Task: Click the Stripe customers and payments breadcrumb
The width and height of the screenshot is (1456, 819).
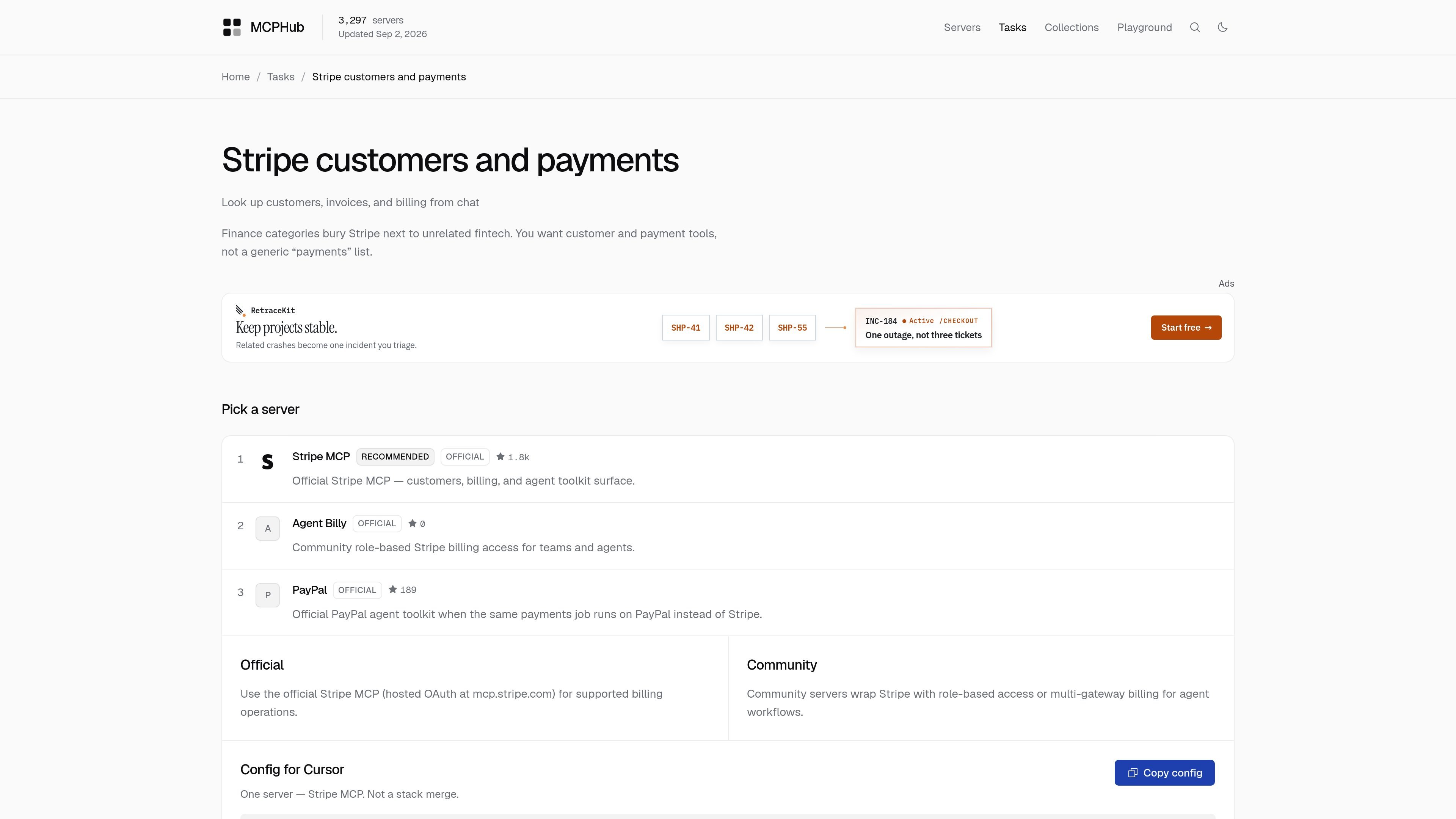Action: pyautogui.click(x=389, y=77)
